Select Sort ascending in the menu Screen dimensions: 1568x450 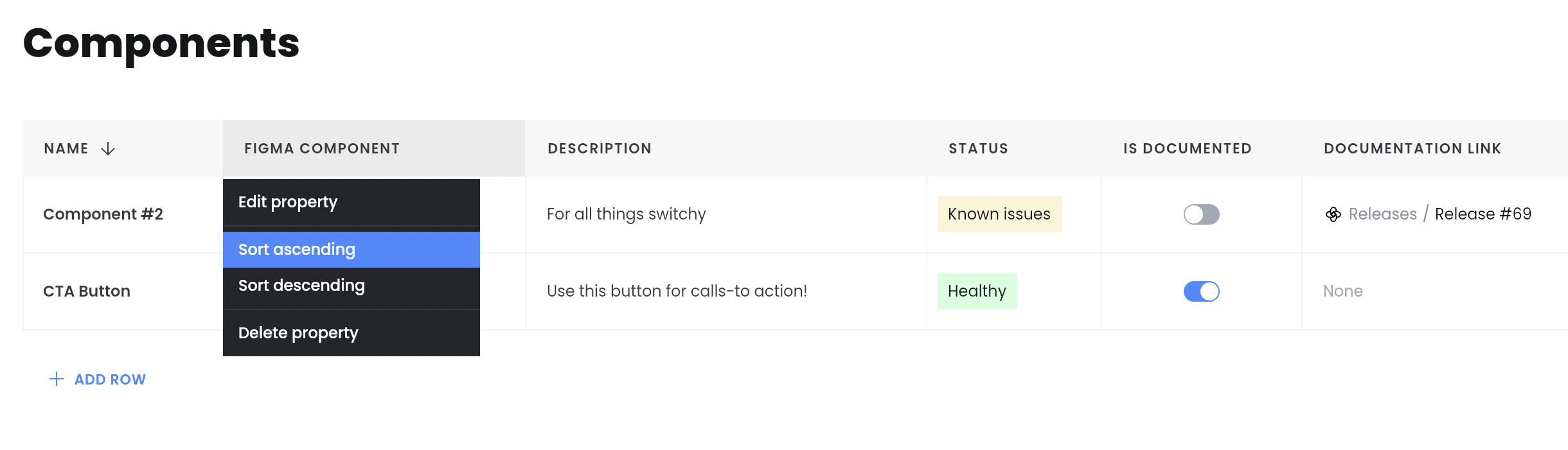click(x=352, y=250)
